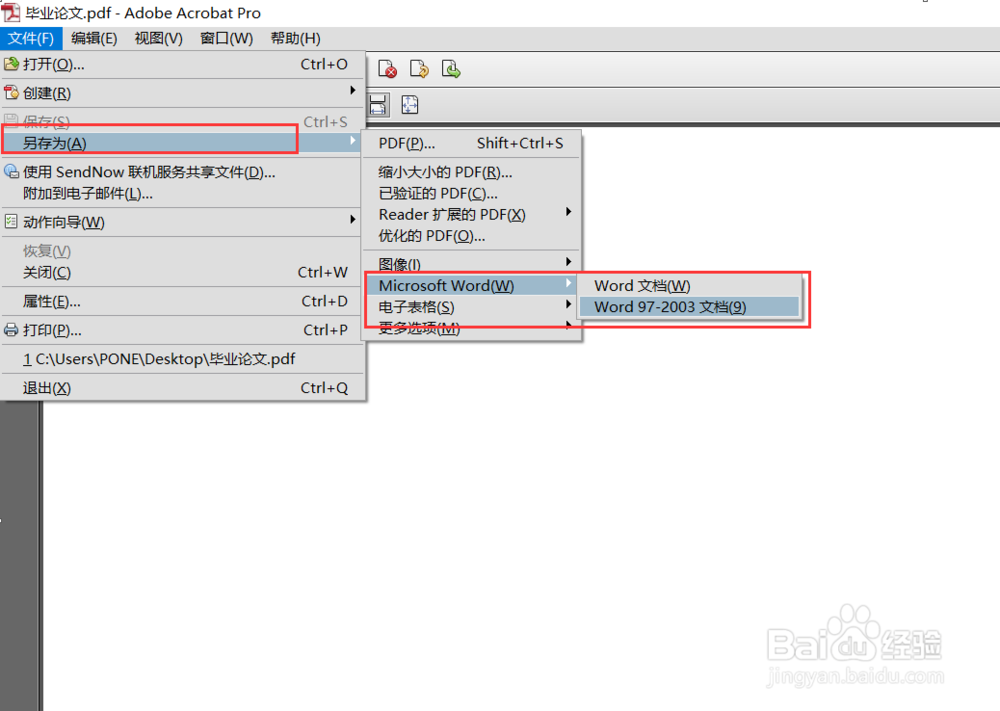Choose 打印(P)... from the File menu
1000x711 pixels.
point(183,330)
